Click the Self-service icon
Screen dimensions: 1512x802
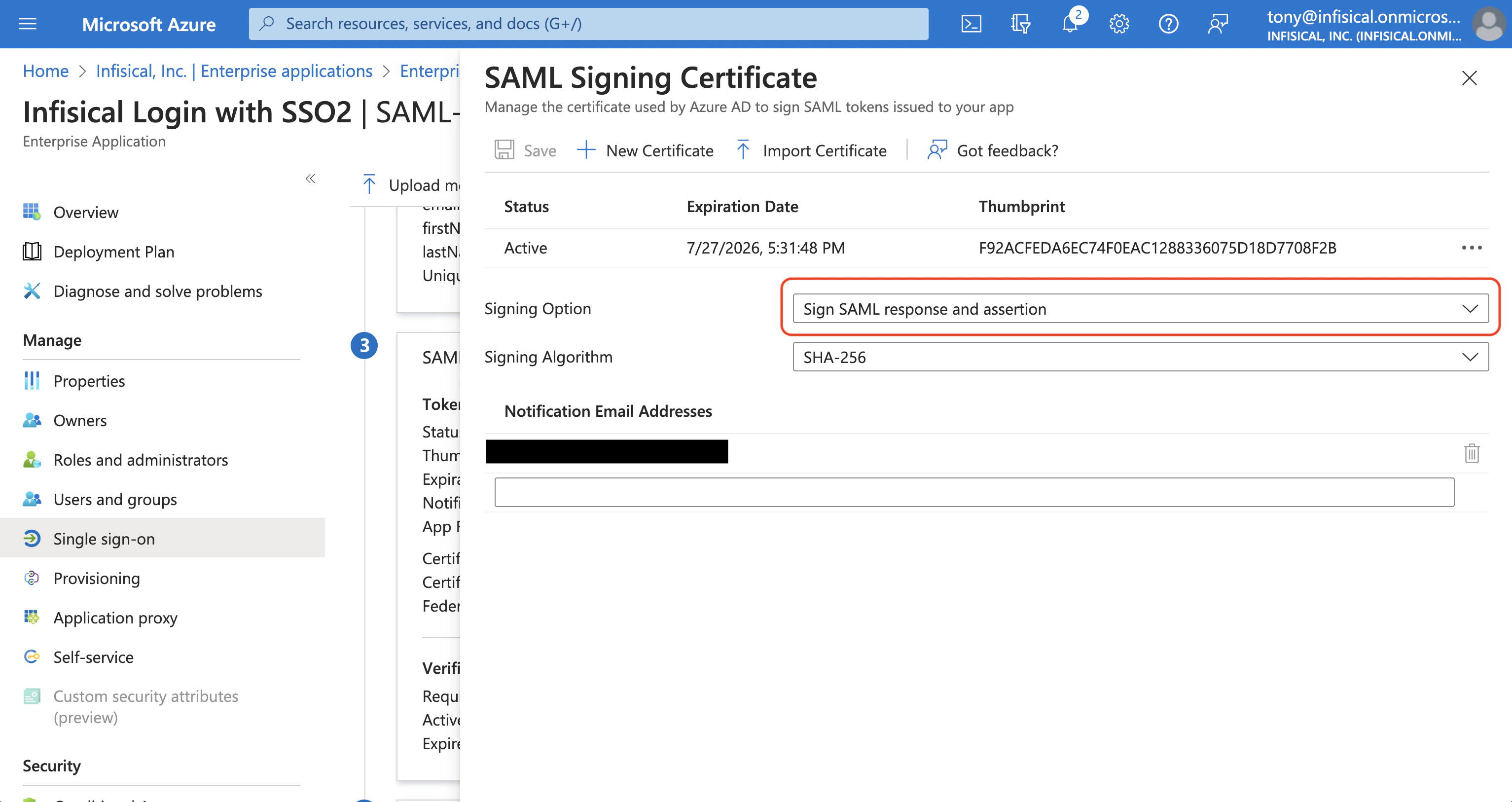point(32,656)
